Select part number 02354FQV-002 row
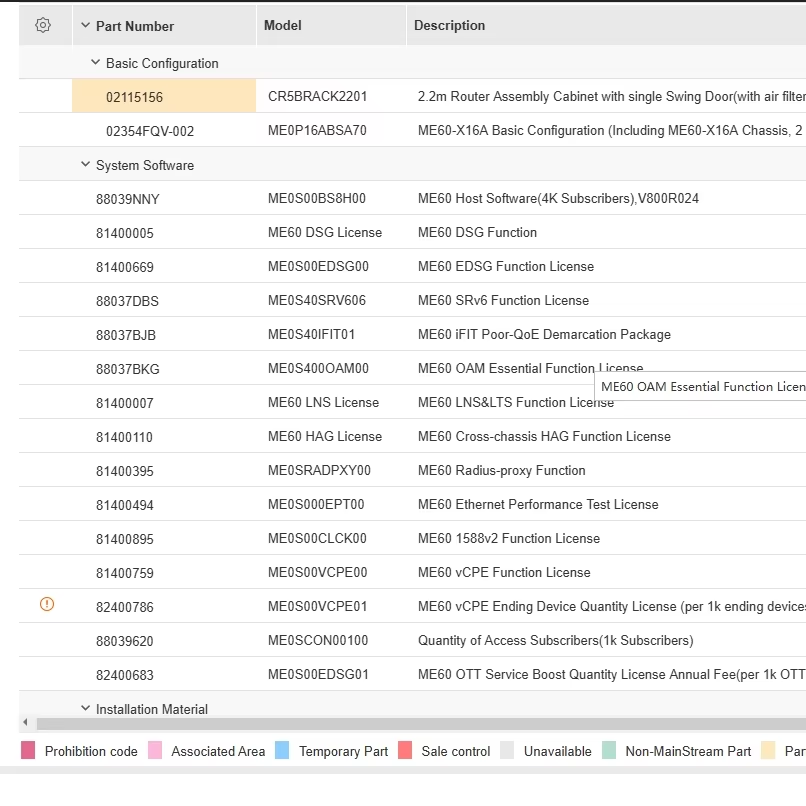The image size is (806, 806). click(x=150, y=131)
